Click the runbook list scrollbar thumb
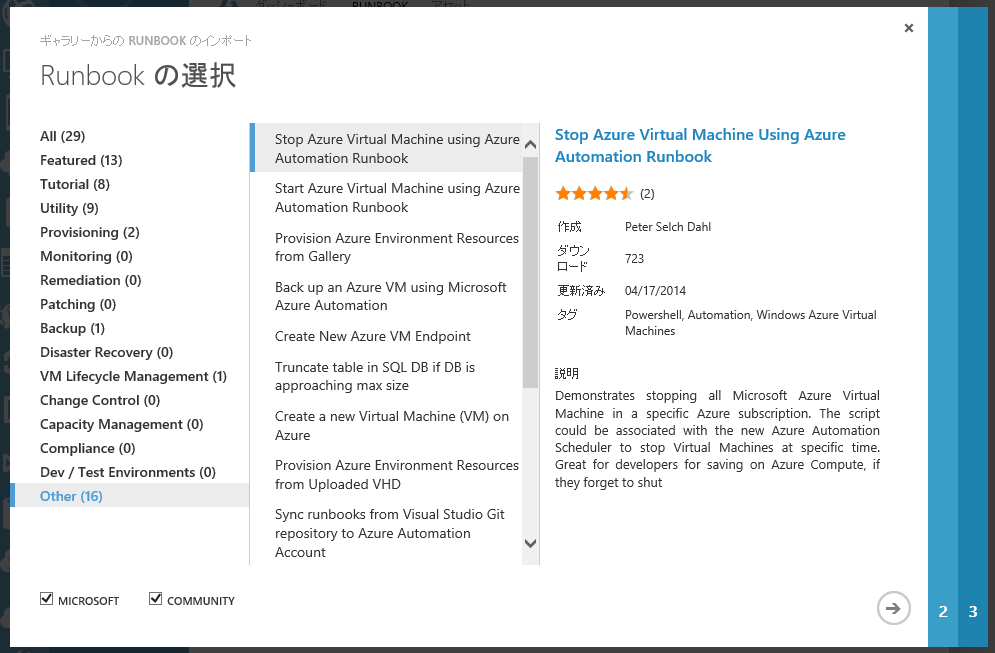 (530, 270)
